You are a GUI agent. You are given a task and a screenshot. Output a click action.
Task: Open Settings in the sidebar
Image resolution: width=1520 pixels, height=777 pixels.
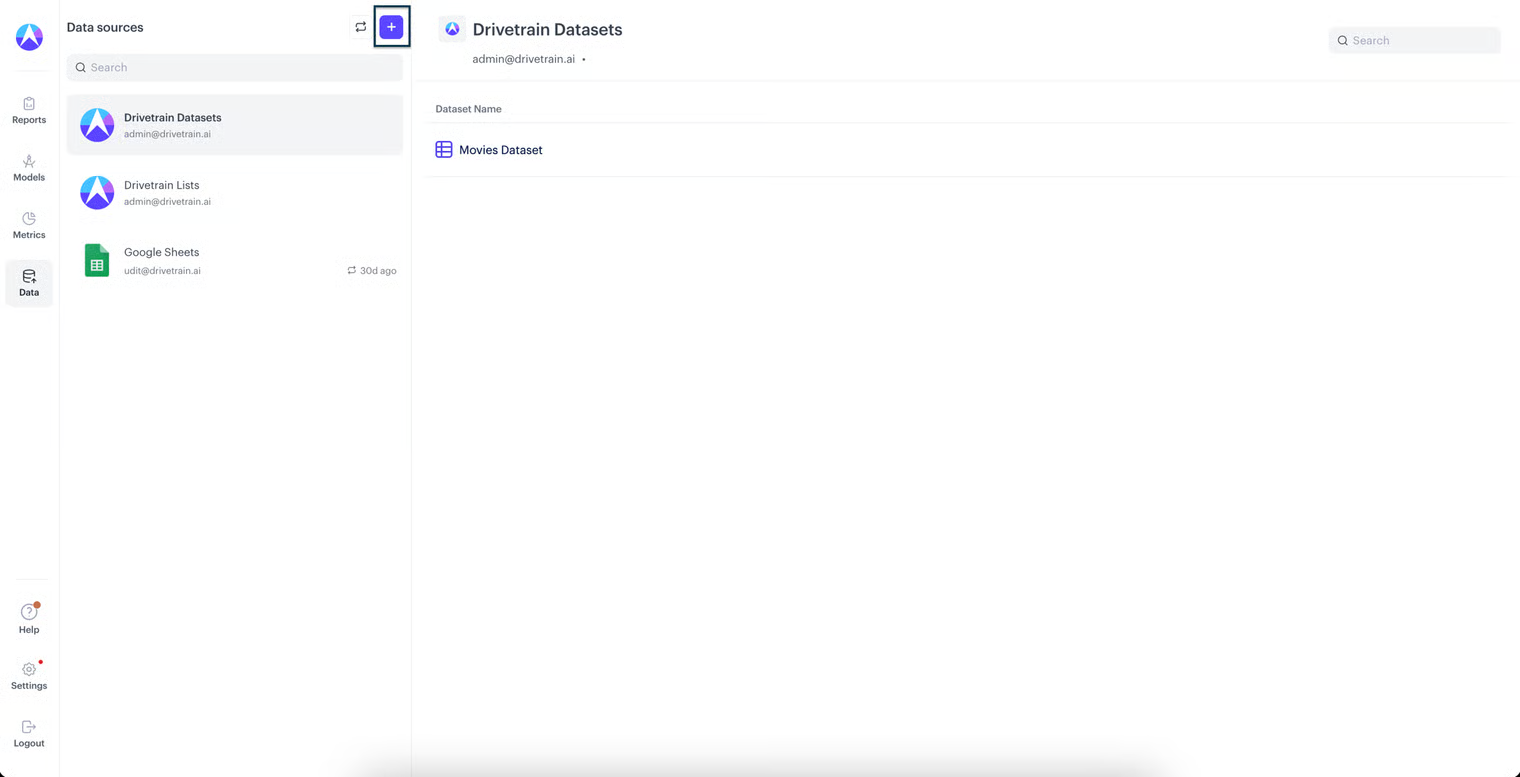tap(29, 676)
